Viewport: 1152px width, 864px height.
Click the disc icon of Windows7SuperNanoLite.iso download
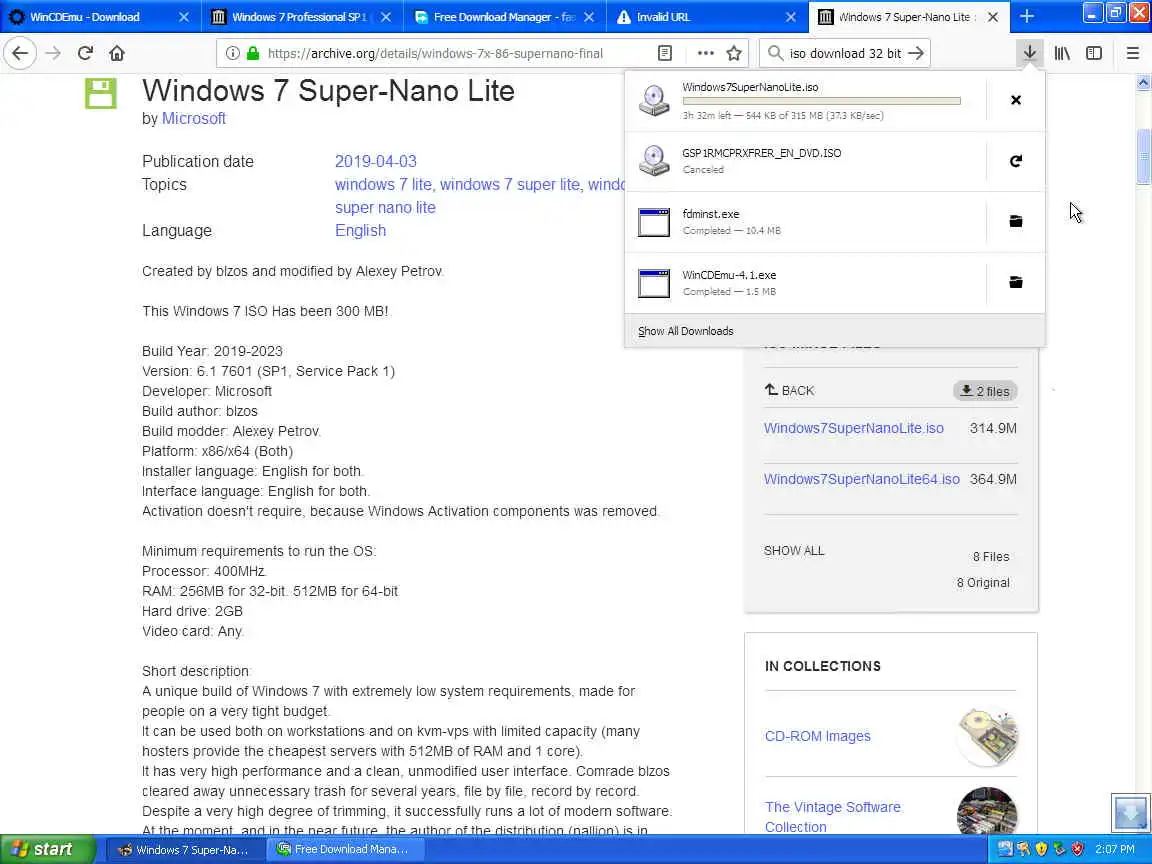coord(653,100)
